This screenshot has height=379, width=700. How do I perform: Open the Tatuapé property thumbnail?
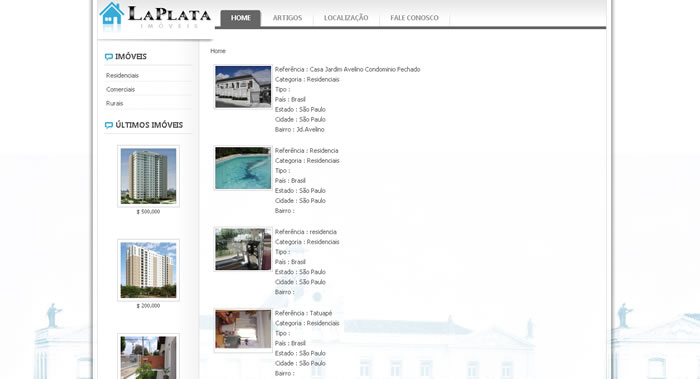click(243, 330)
